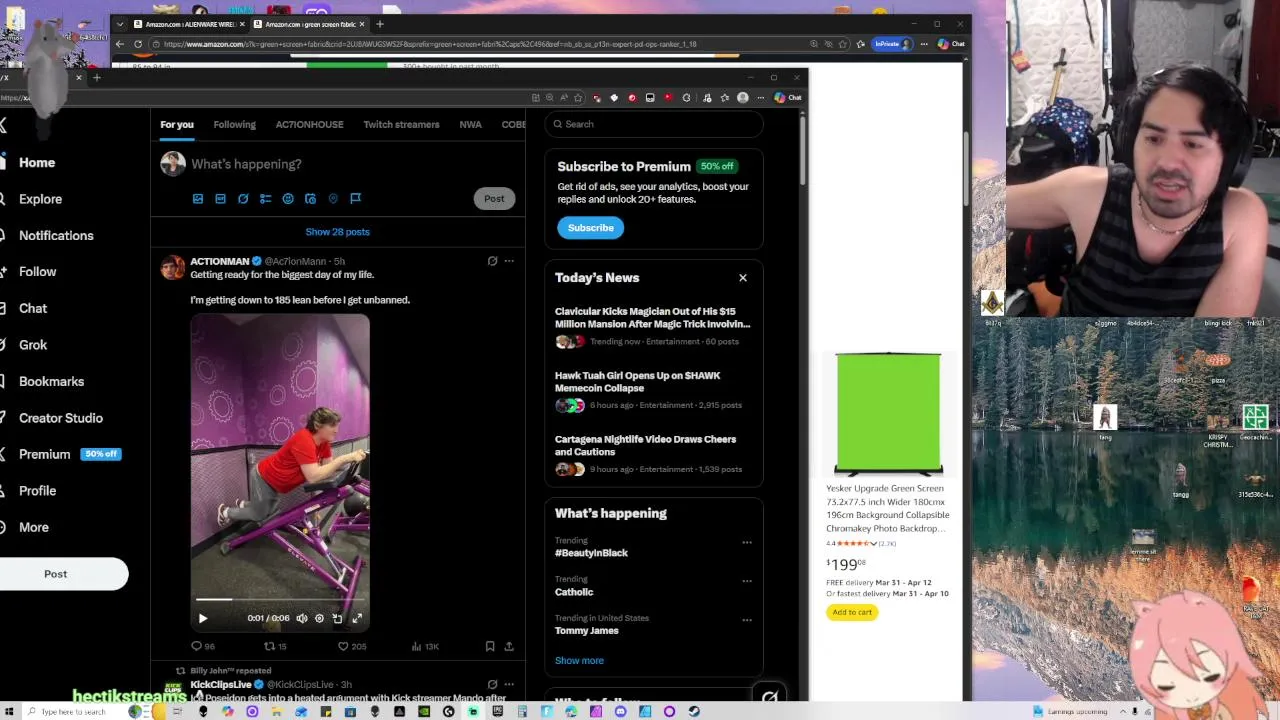Switch to the Twitch streamers tab
The width and height of the screenshot is (1280, 720).
click(401, 124)
